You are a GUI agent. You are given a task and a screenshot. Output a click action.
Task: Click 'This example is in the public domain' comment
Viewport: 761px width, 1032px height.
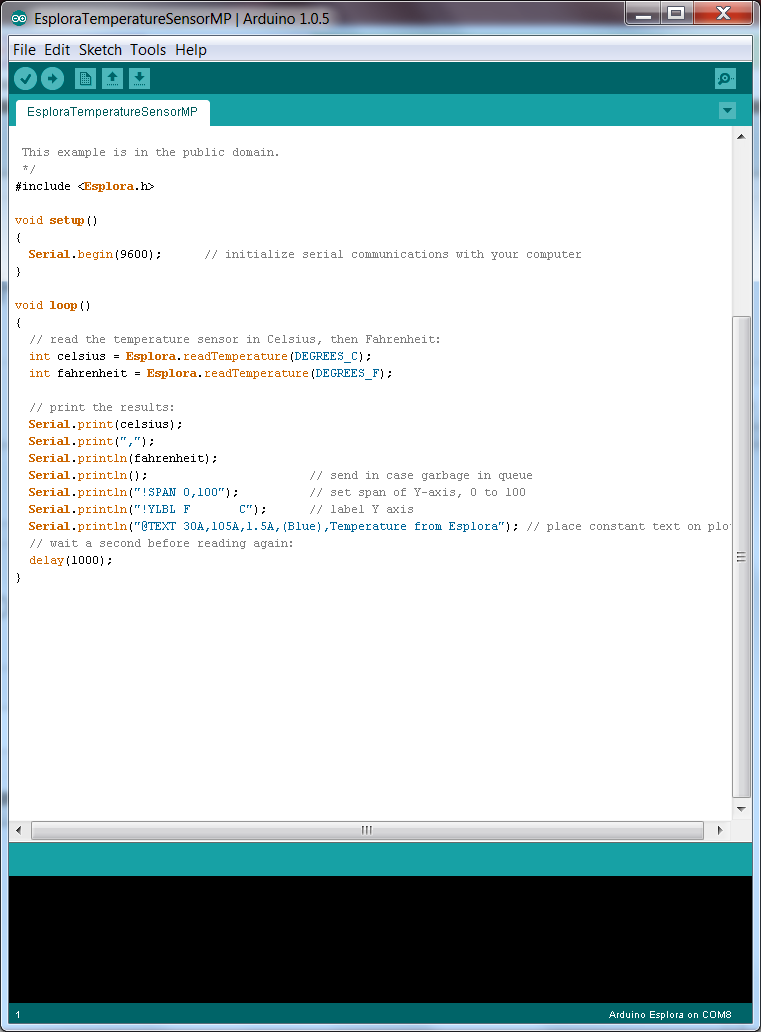click(x=150, y=152)
